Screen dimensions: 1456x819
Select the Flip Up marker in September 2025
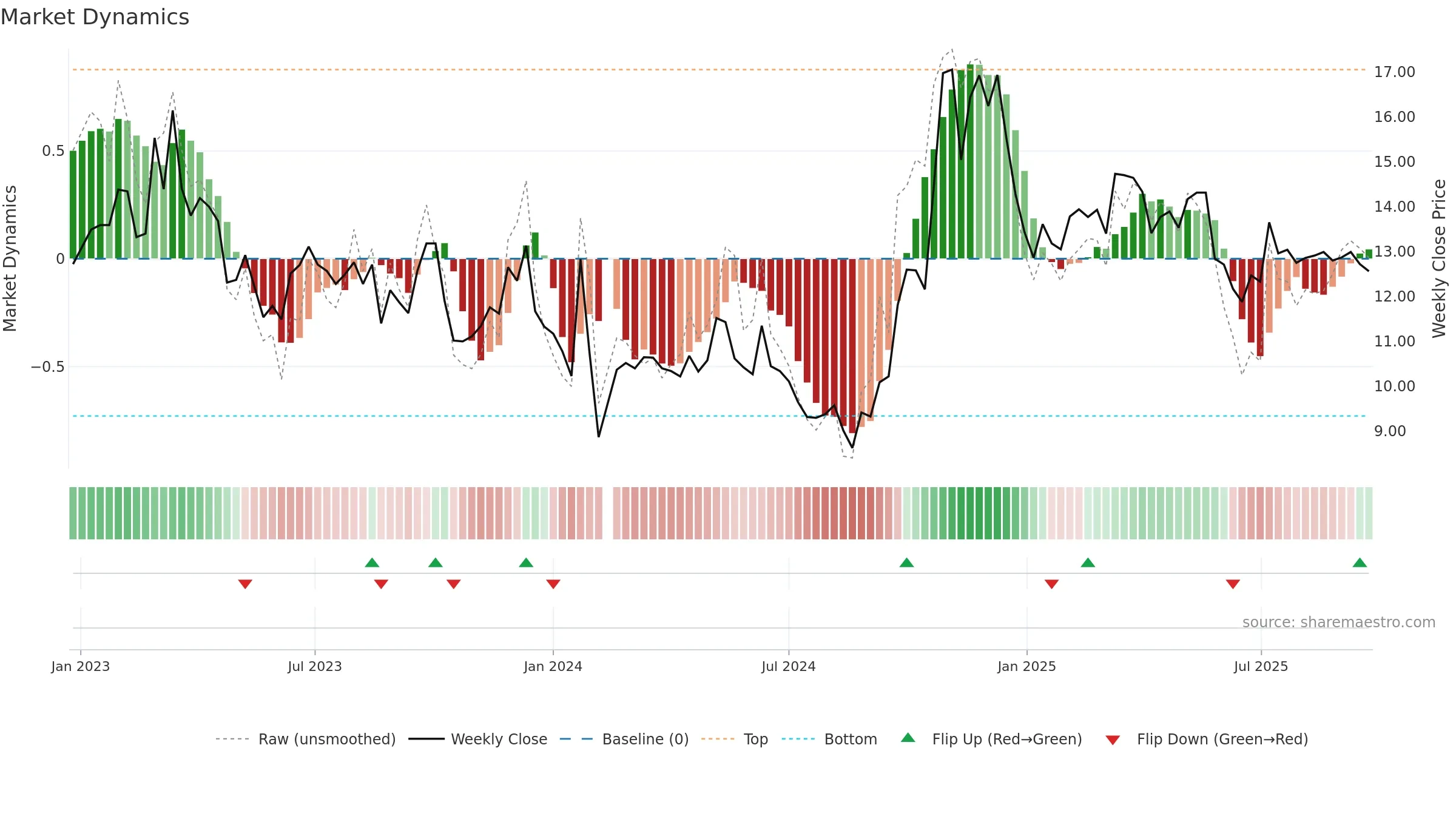[1360, 562]
